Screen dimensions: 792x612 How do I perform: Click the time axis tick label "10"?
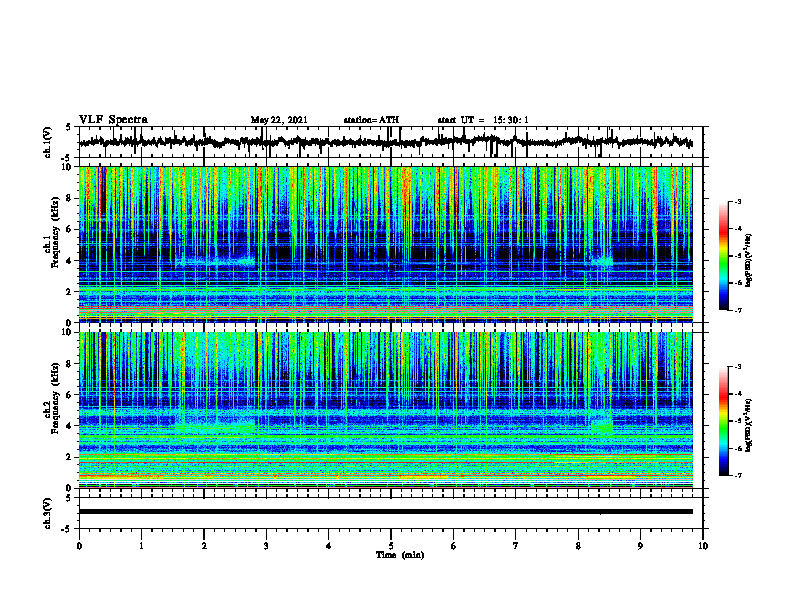(x=703, y=546)
